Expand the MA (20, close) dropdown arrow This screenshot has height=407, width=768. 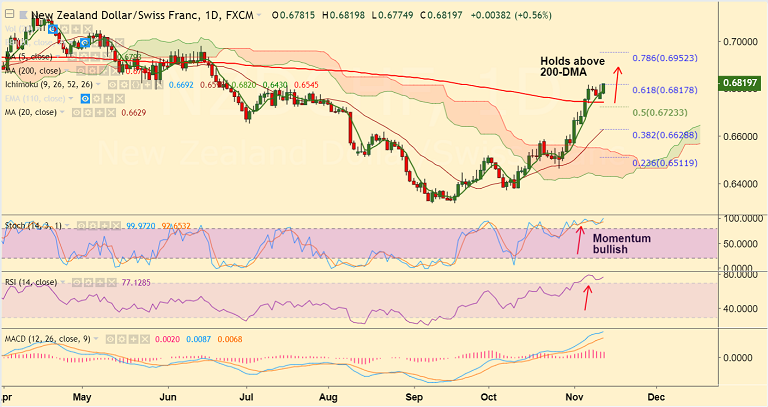tap(62, 112)
